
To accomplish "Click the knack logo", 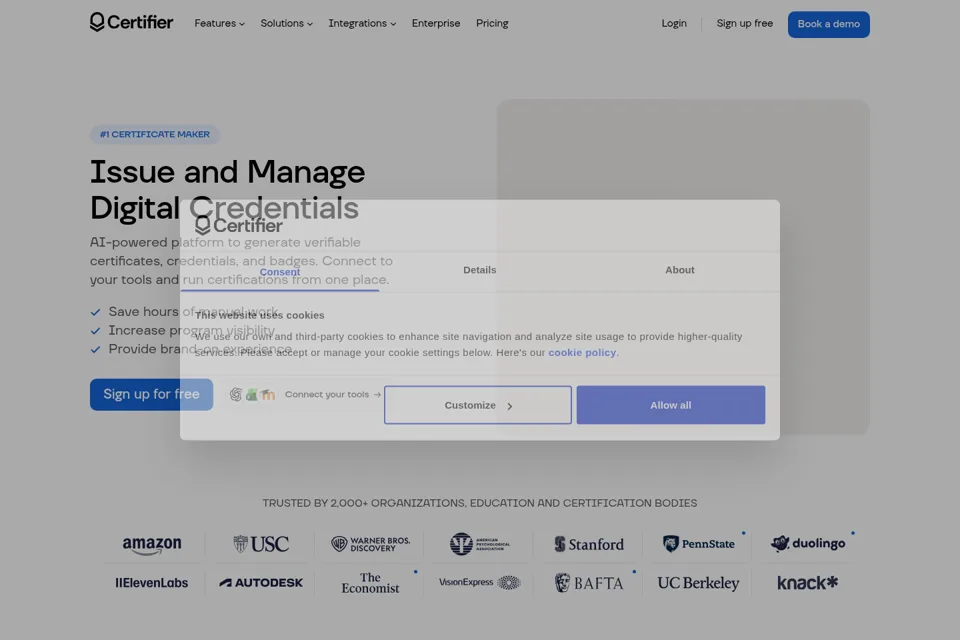I will (x=808, y=583).
